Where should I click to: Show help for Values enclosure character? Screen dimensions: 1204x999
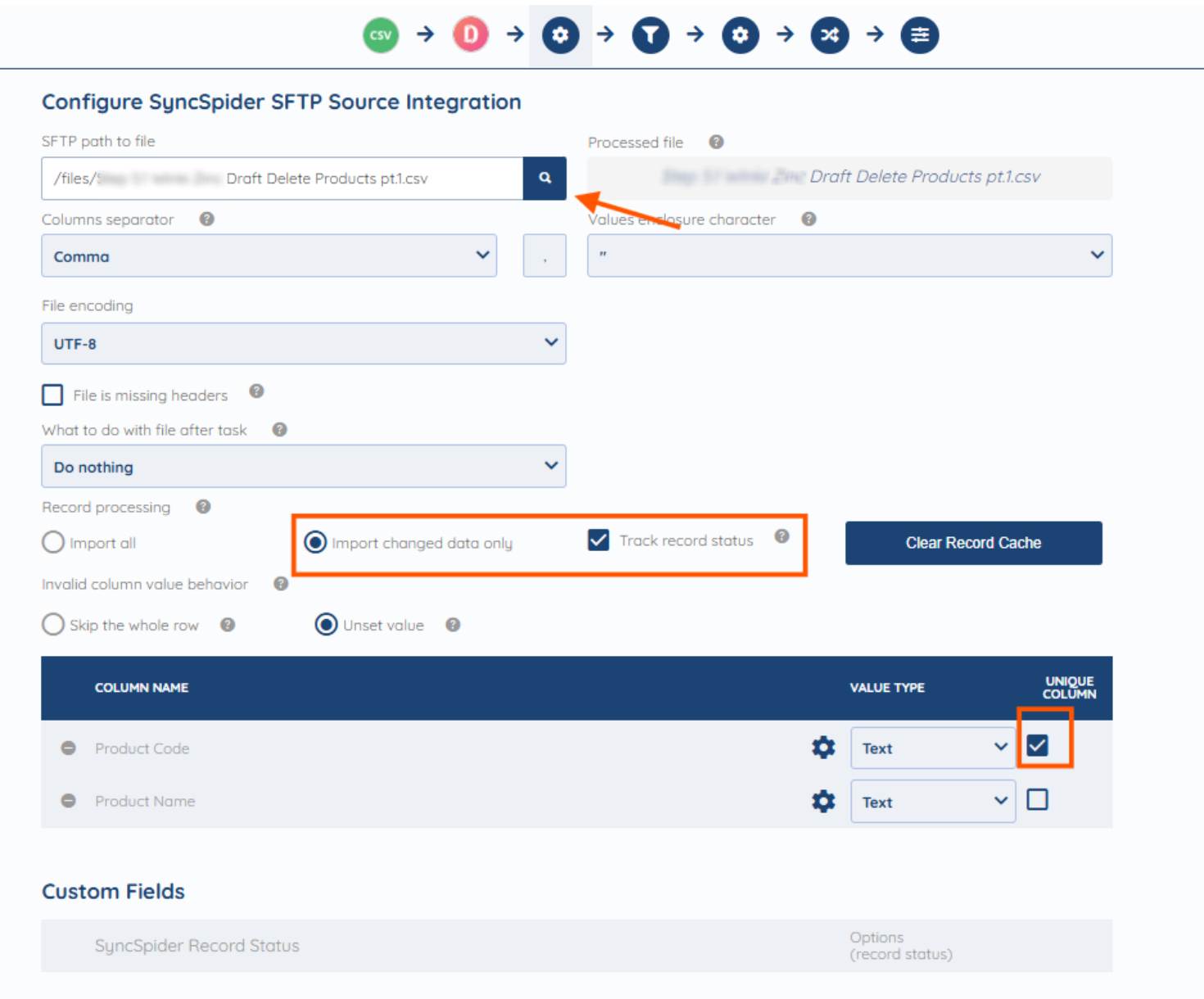click(x=808, y=219)
